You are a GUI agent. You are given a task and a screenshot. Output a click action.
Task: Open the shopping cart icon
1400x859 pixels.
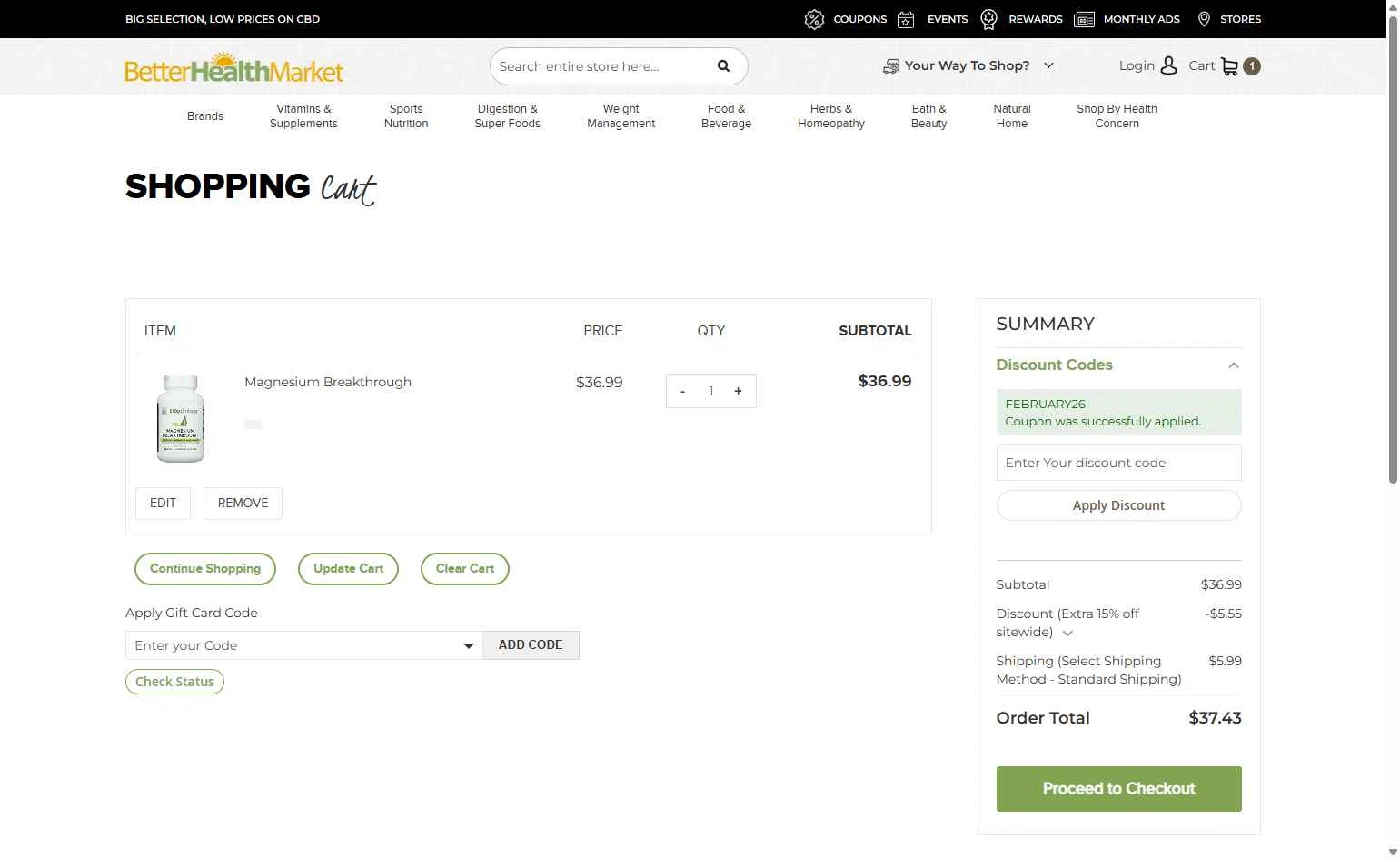click(1229, 66)
